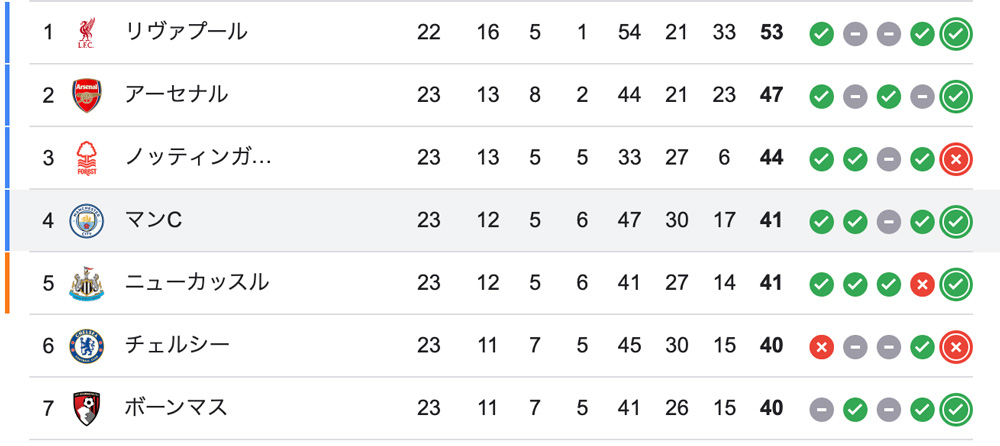Click the Arsenal club crest

tap(86, 95)
